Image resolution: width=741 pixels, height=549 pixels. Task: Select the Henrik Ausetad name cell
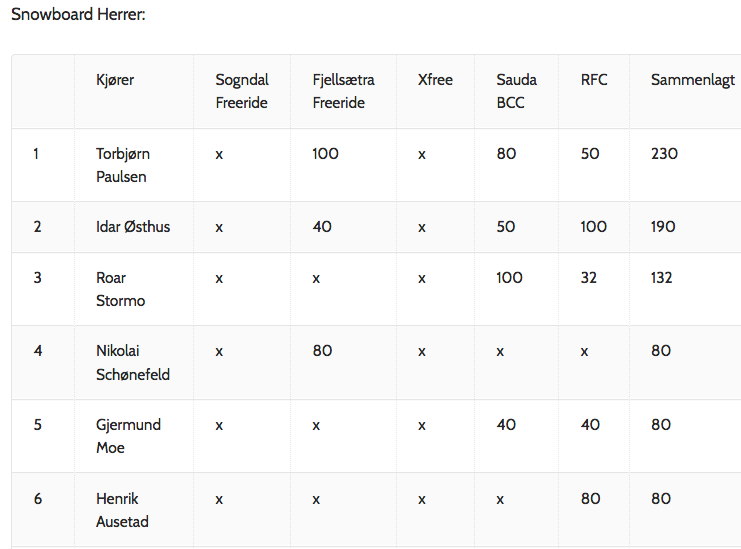point(122,510)
